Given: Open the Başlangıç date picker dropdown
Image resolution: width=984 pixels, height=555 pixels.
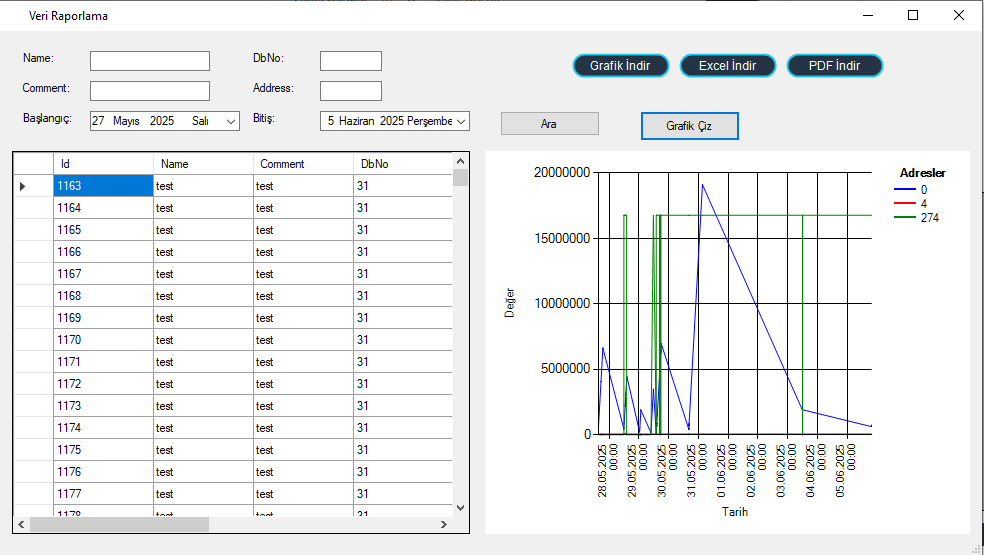Looking at the screenshot, I should point(231,121).
